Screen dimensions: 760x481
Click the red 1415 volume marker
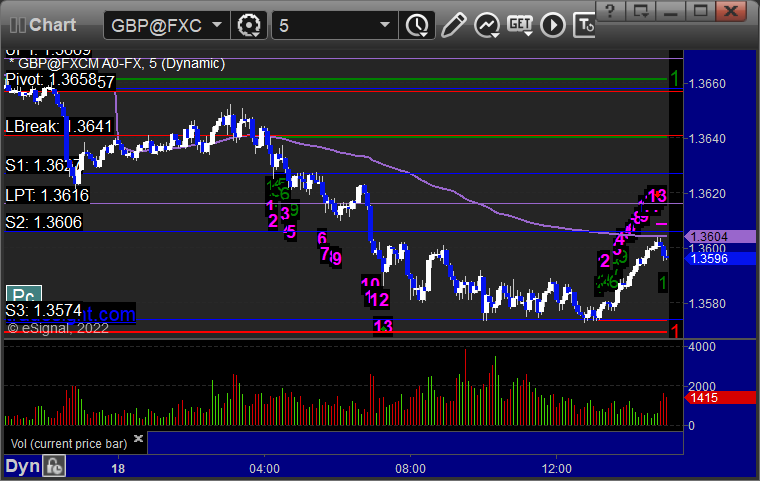(721, 398)
